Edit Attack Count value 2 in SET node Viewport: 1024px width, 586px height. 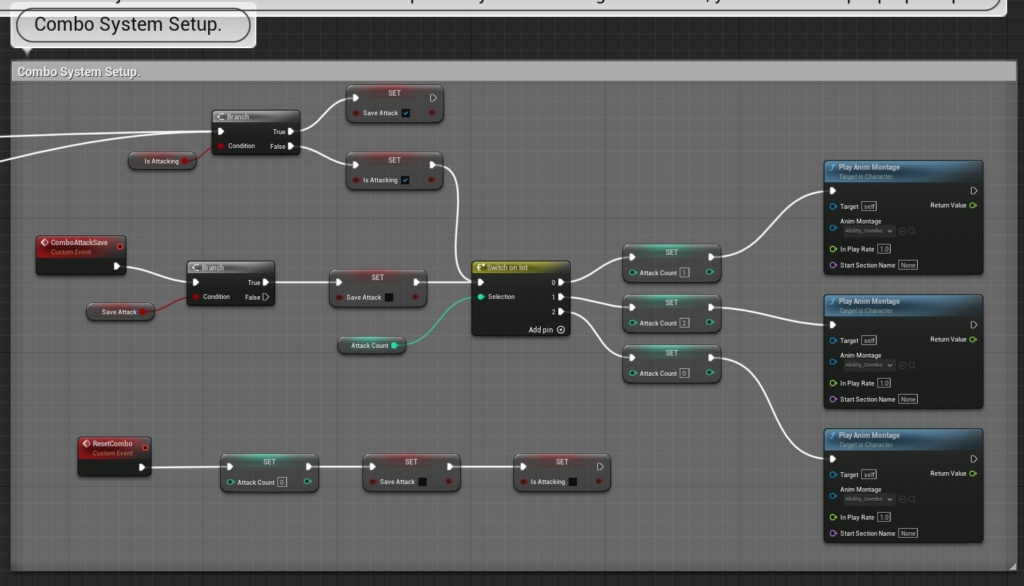click(x=684, y=323)
